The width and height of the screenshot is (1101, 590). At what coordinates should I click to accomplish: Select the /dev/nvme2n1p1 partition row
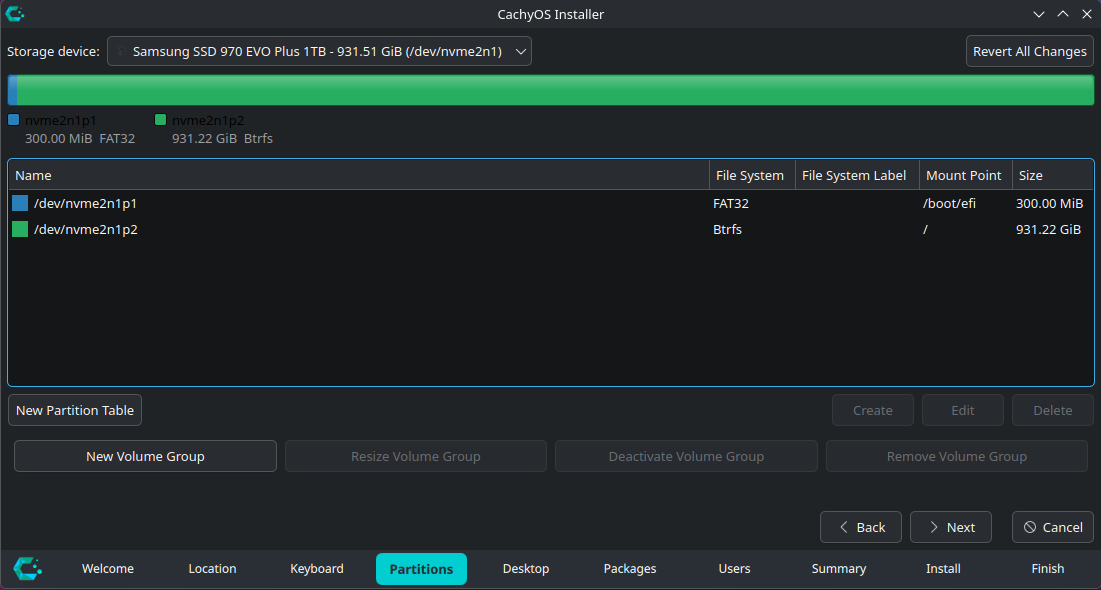click(x=550, y=204)
